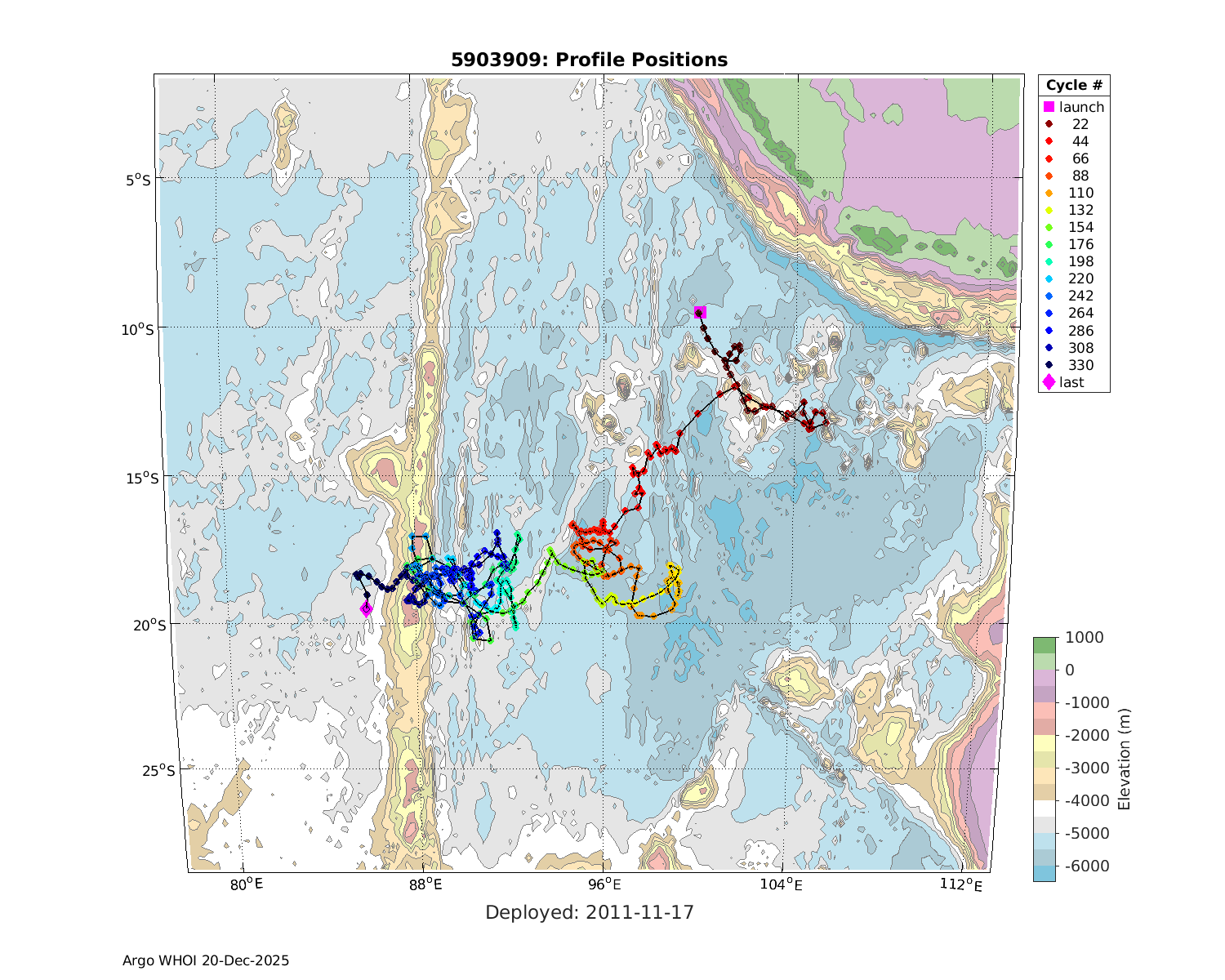Click the Deployed: 2011-11-17 label

click(x=589, y=912)
